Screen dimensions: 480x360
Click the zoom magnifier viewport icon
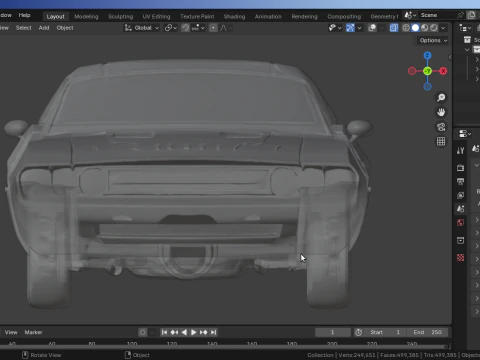441,97
